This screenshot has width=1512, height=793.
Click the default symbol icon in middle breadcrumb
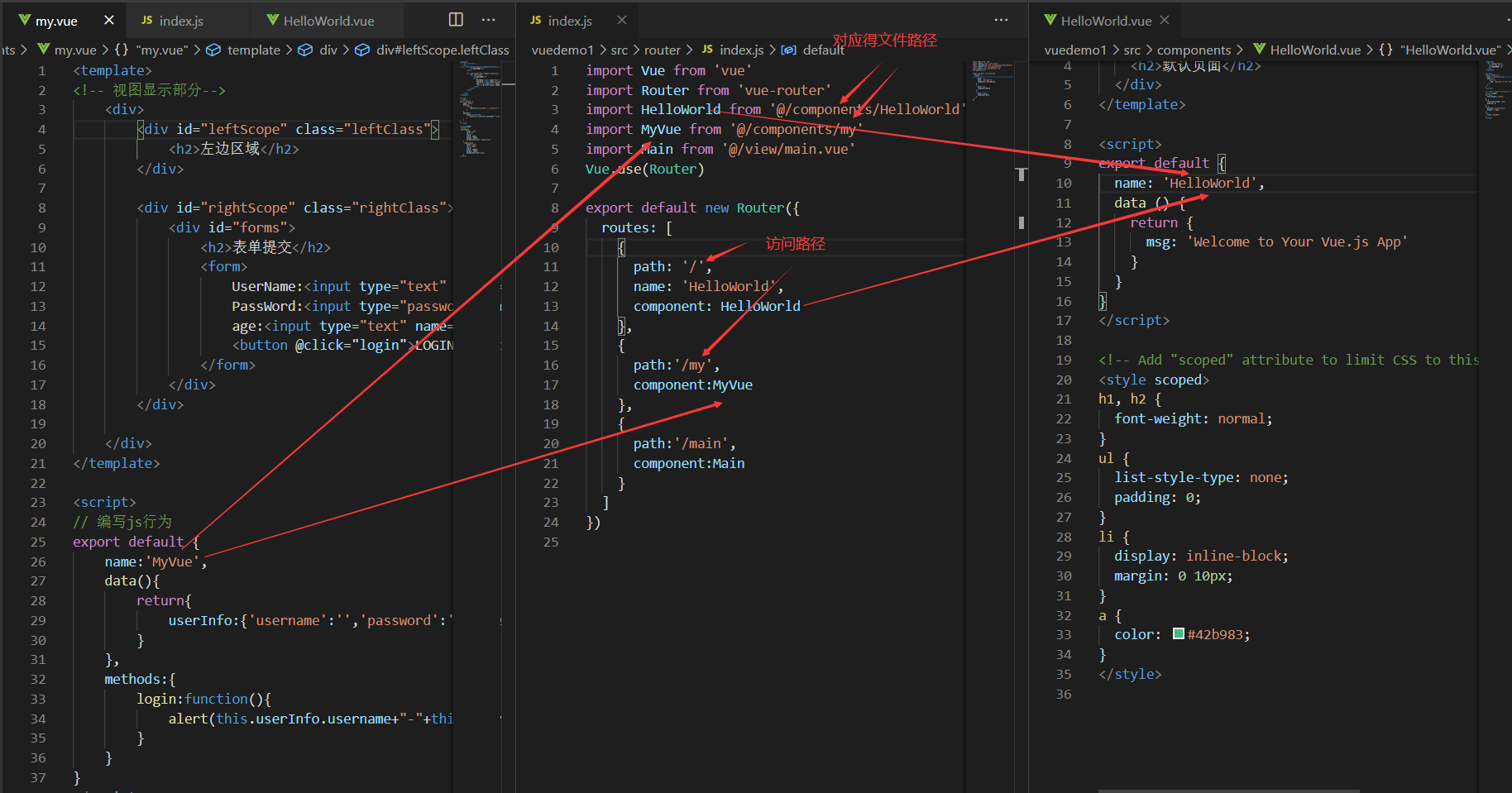click(789, 50)
